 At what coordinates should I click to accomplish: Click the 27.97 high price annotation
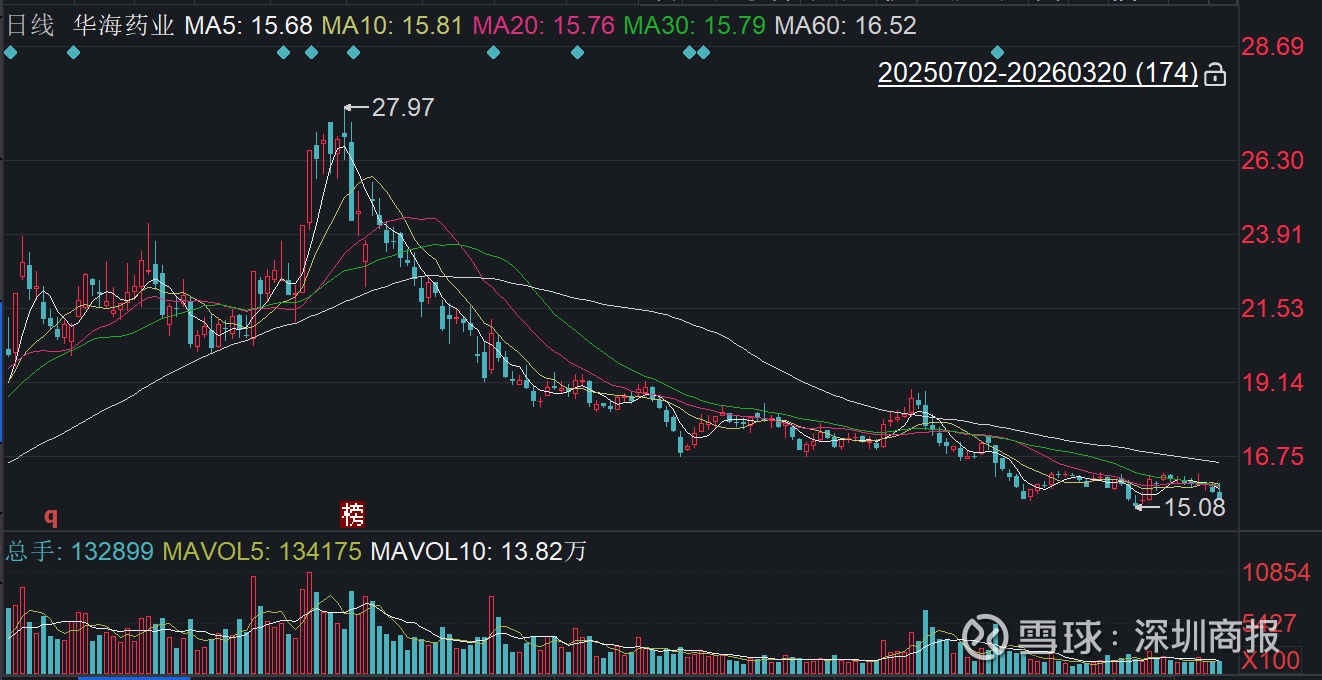403,107
